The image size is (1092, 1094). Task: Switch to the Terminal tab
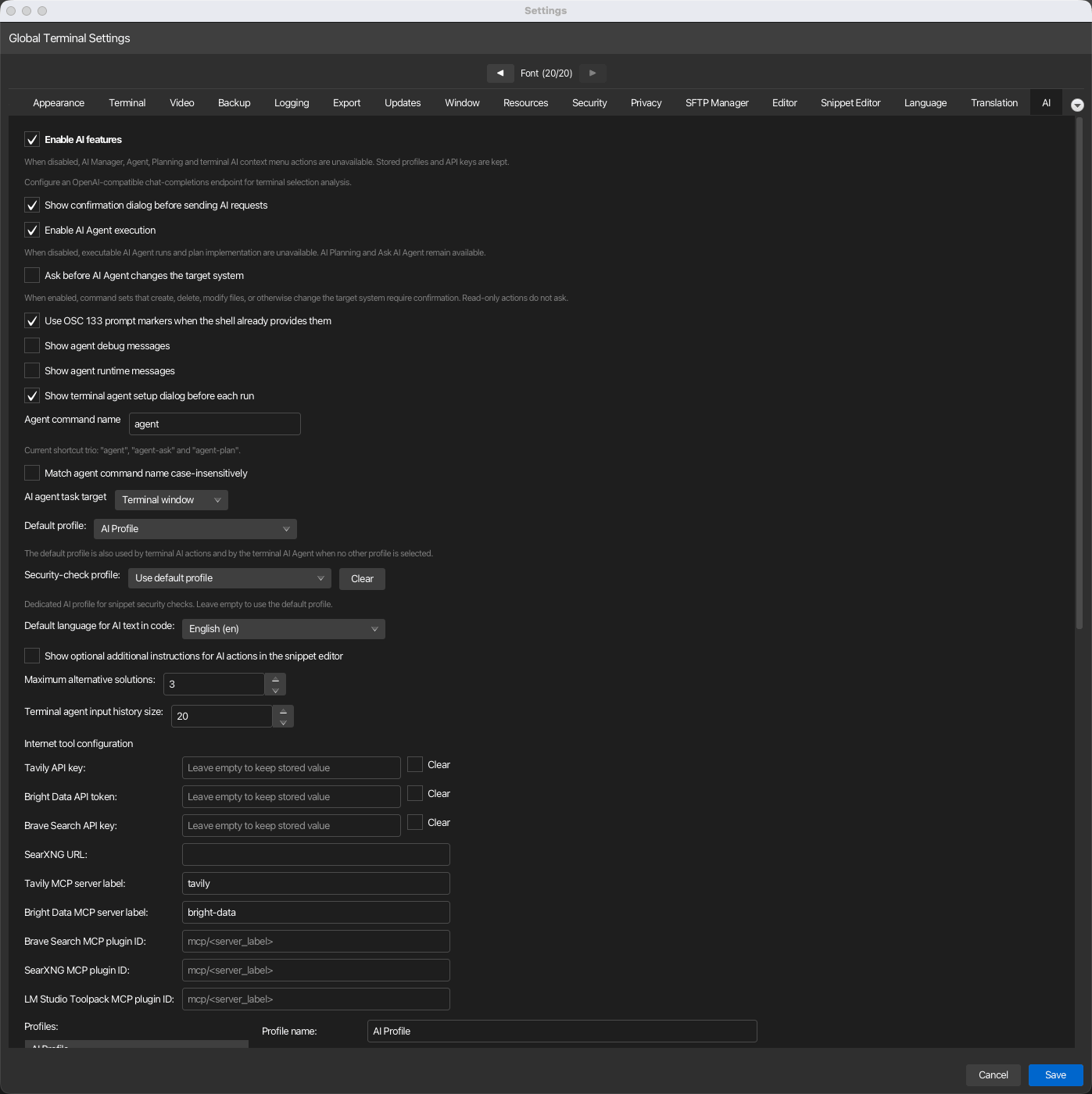click(127, 103)
